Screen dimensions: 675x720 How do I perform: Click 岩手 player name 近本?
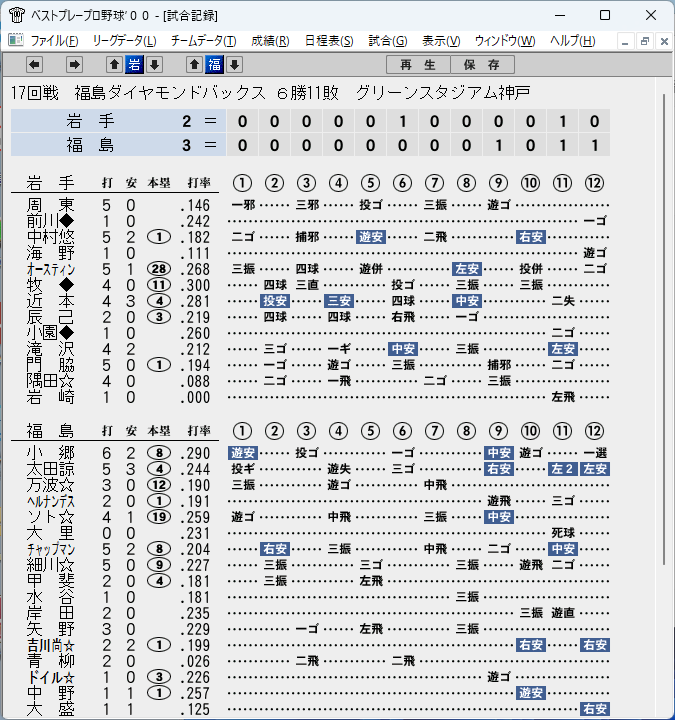point(51,301)
